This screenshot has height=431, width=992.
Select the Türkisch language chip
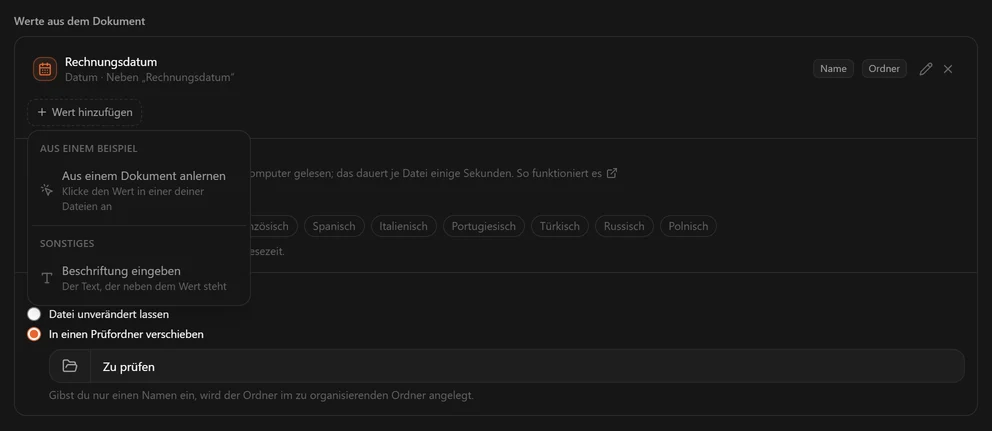(560, 226)
